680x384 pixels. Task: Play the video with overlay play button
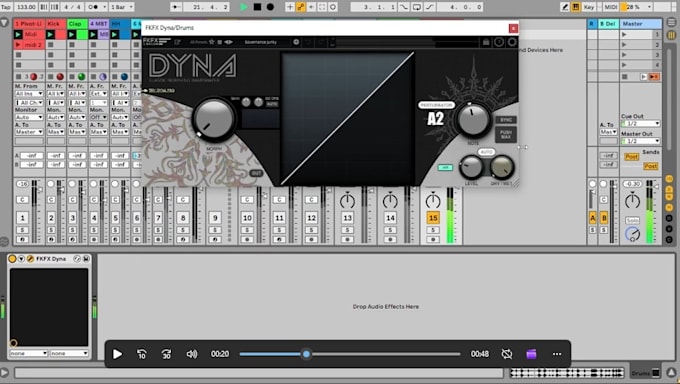117,354
